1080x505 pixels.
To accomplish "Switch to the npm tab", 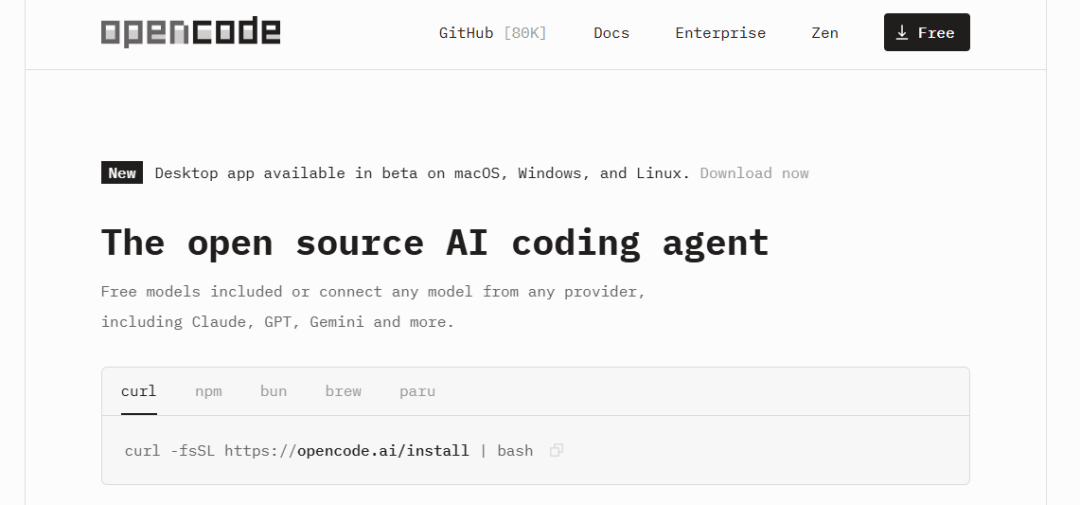I will pyautogui.click(x=209, y=391).
